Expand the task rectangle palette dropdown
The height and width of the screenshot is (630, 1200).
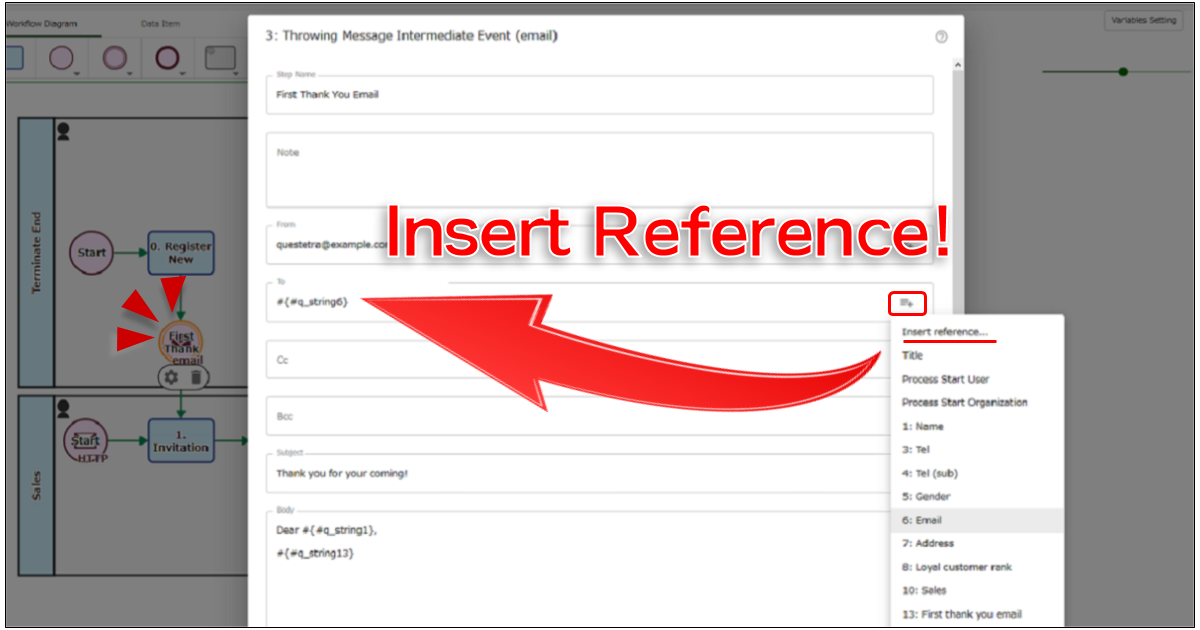click(x=236, y=72)
